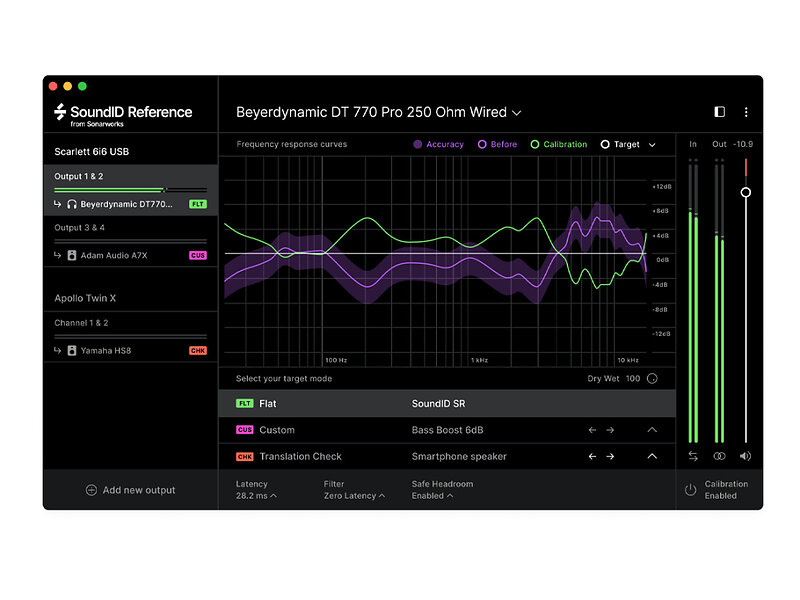Click the speaker icon beside Adam Audio A7X
This screenshot has width=800, height=600.
72,255
